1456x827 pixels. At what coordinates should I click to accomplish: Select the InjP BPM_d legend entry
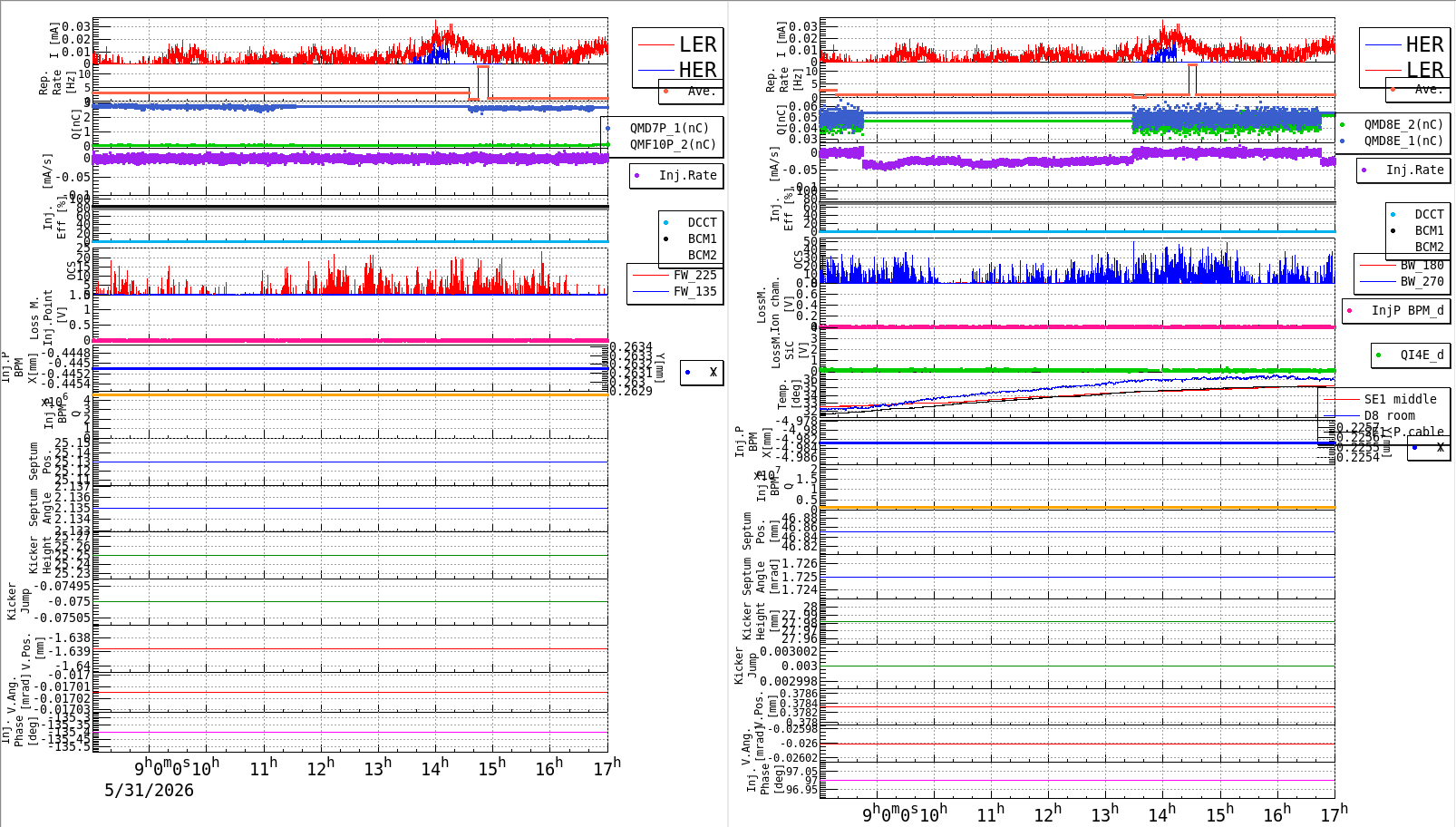(1407, 310)
